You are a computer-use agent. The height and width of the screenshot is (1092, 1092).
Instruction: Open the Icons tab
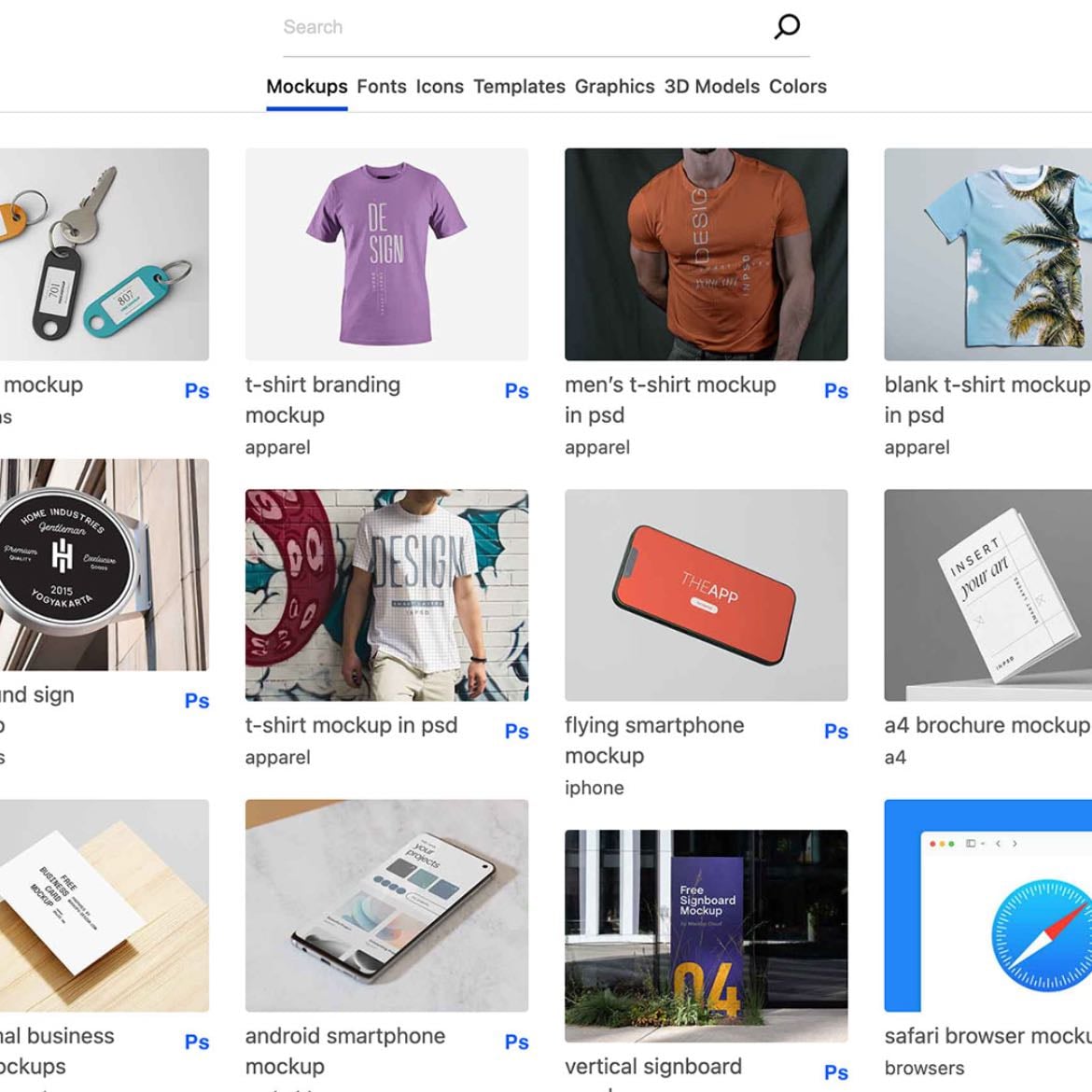click(x=440, y=87)
